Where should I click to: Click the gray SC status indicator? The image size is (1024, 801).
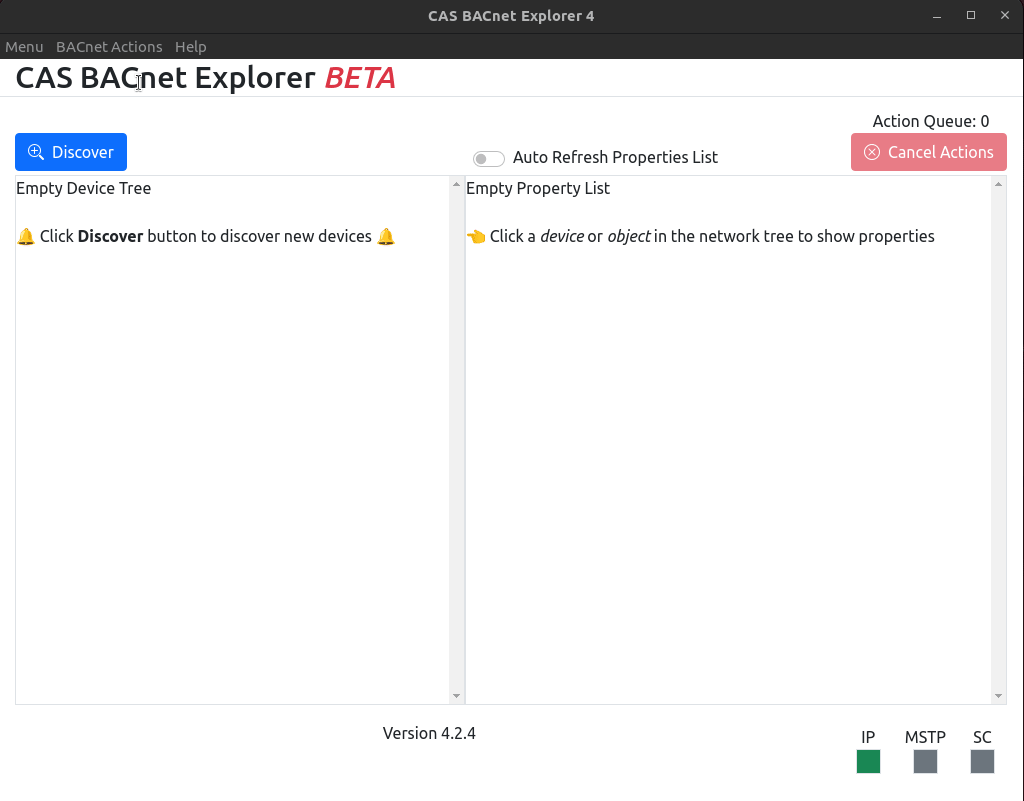982,761
